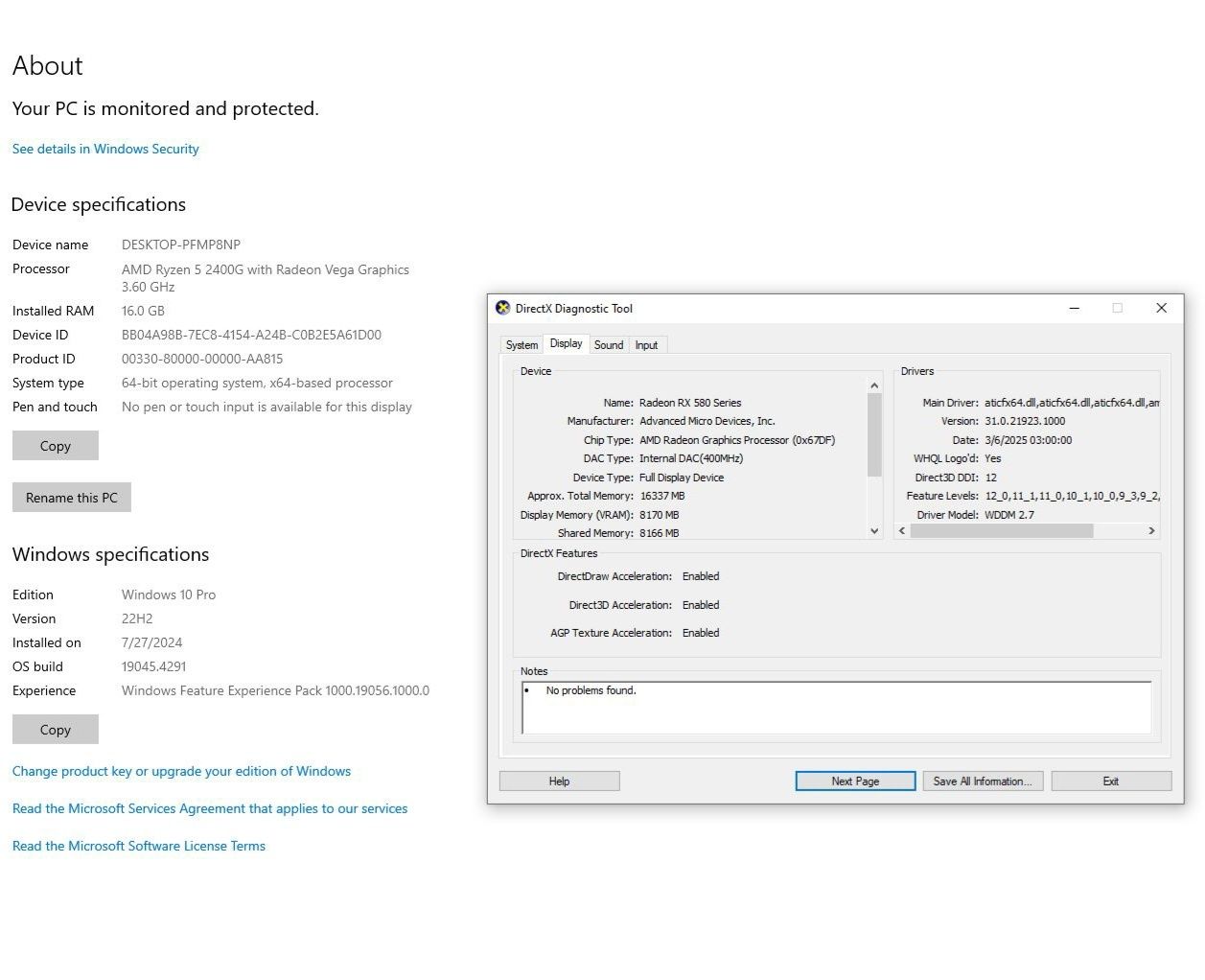
Task: Open See details in Windows Security link
Action: coord(105,149)
